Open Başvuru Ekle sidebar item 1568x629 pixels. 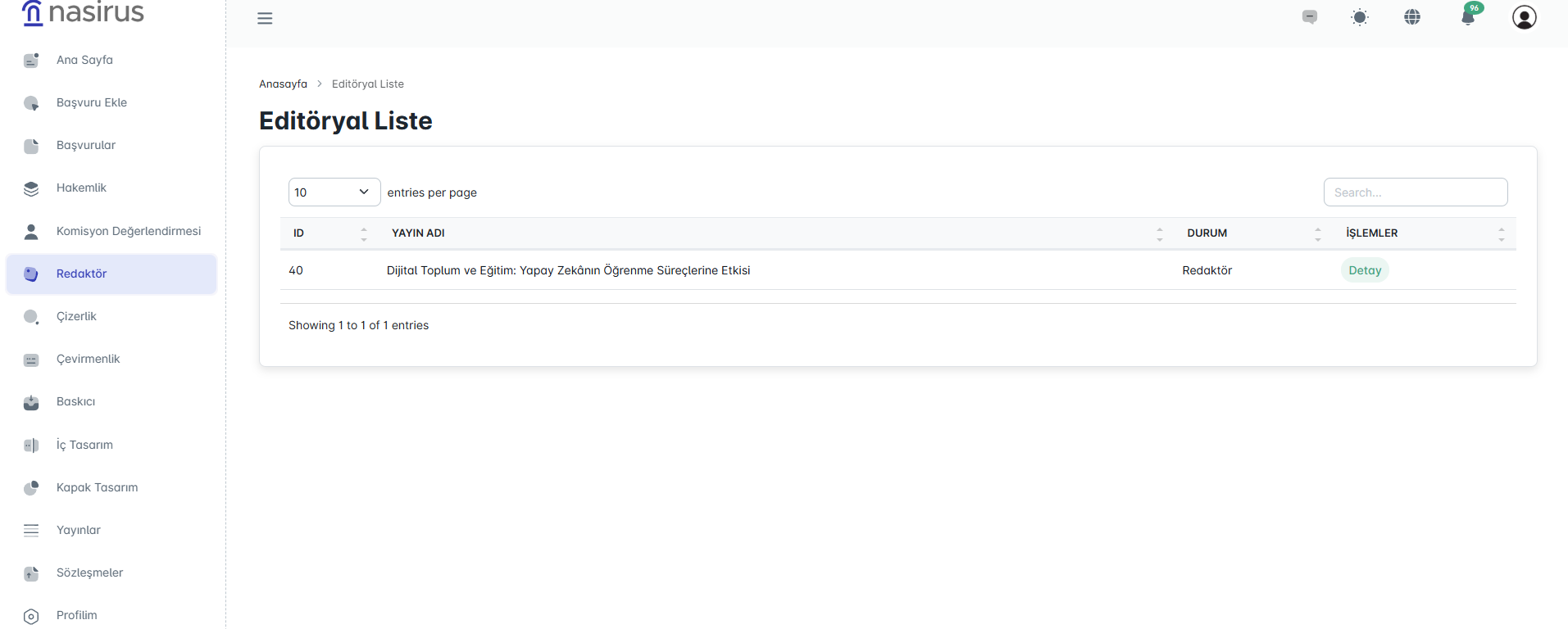pyautogui.click(x=91, y=102)
